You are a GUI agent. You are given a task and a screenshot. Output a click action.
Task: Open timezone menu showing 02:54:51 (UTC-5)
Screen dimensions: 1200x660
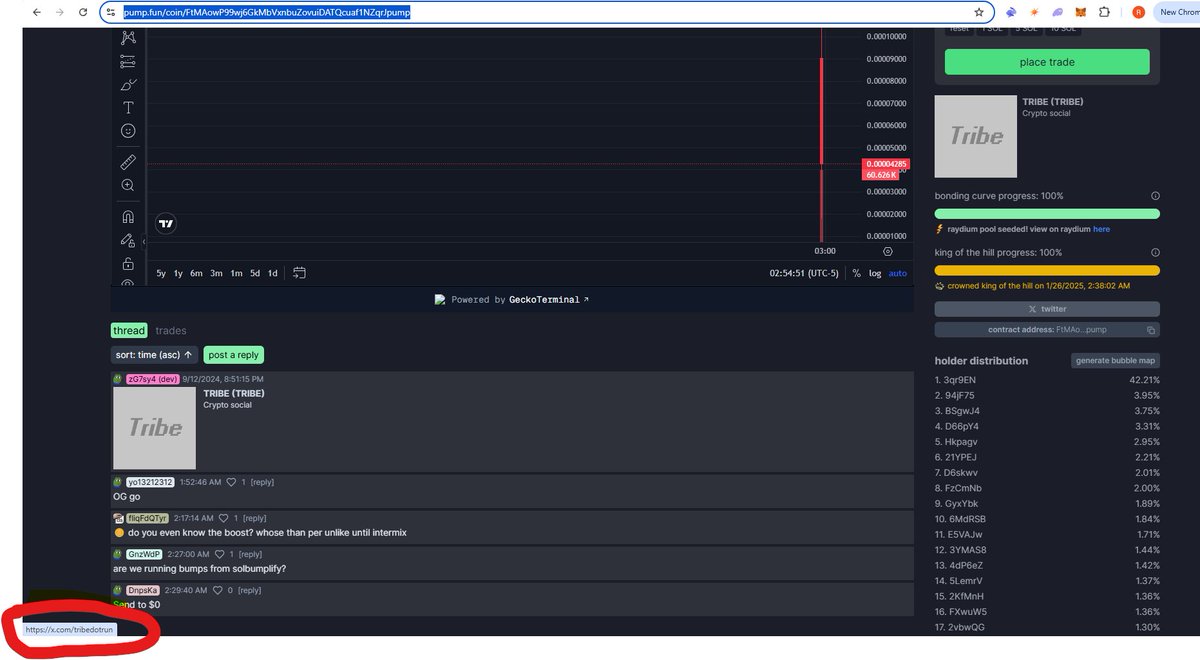tap(804, 273)
